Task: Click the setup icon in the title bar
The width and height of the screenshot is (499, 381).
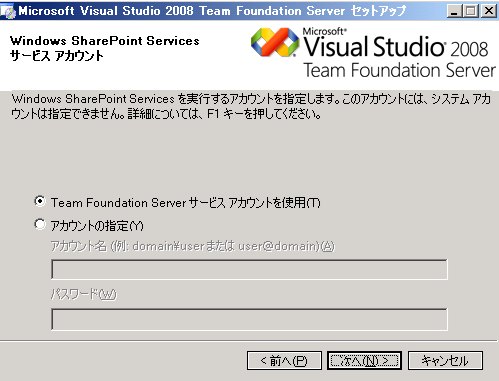Action: (x=8, y=11)
